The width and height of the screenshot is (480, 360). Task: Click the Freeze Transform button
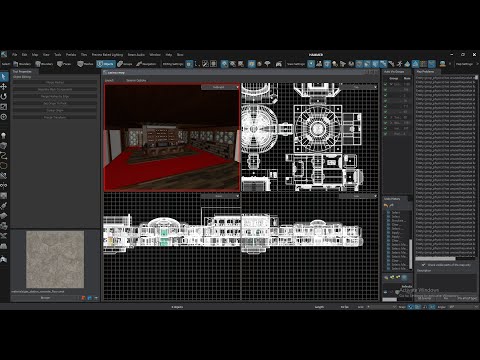pos(55,117)
